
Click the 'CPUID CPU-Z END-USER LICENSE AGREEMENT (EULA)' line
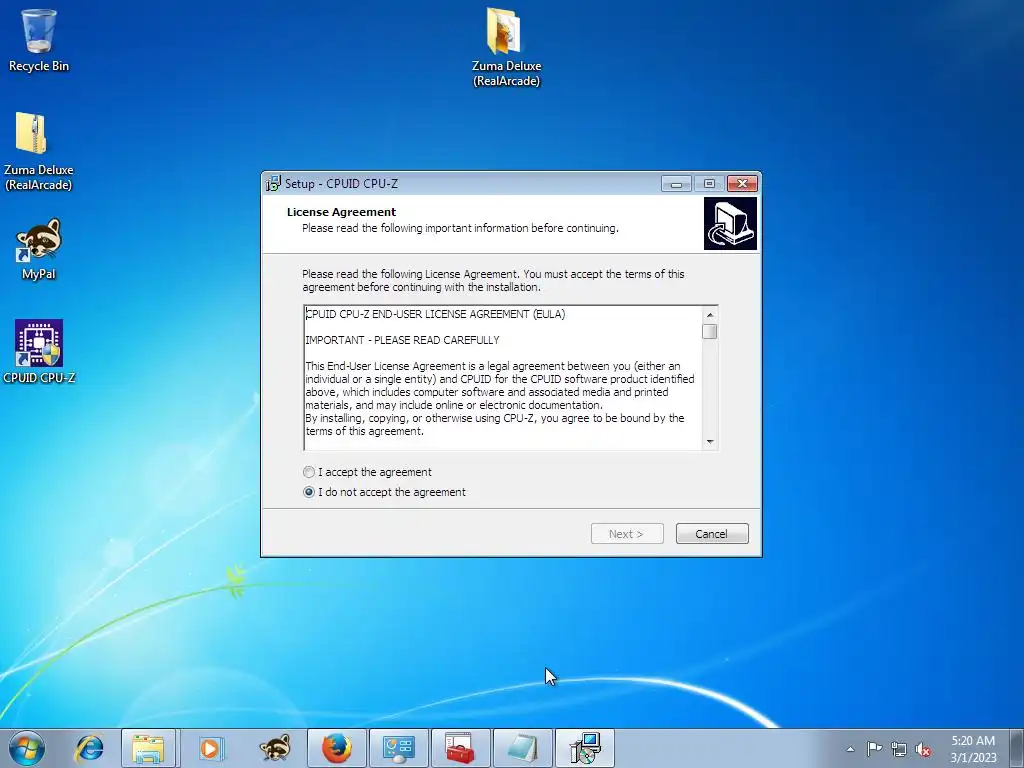coord(436,314)
